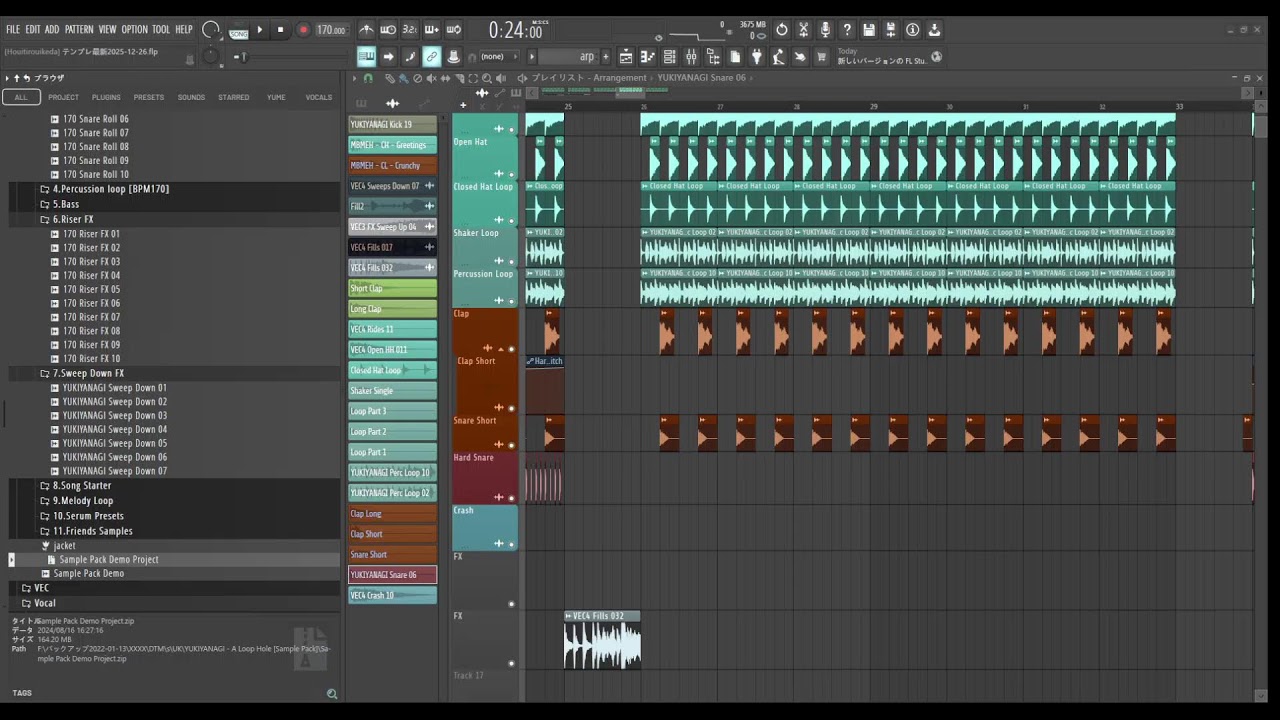
Task: Collapse the 7.Sweep Down FX folder
Action: point(82,373)
